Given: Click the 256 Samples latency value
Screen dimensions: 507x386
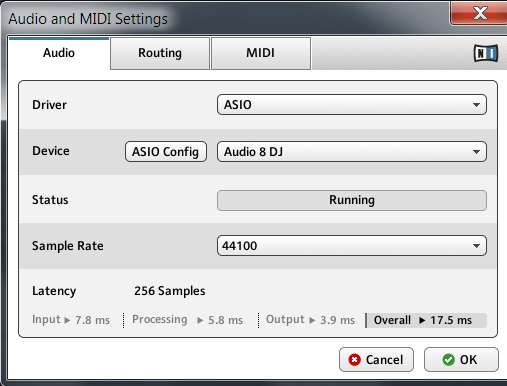Looking at the screenshot, I should tap(170, 291).
